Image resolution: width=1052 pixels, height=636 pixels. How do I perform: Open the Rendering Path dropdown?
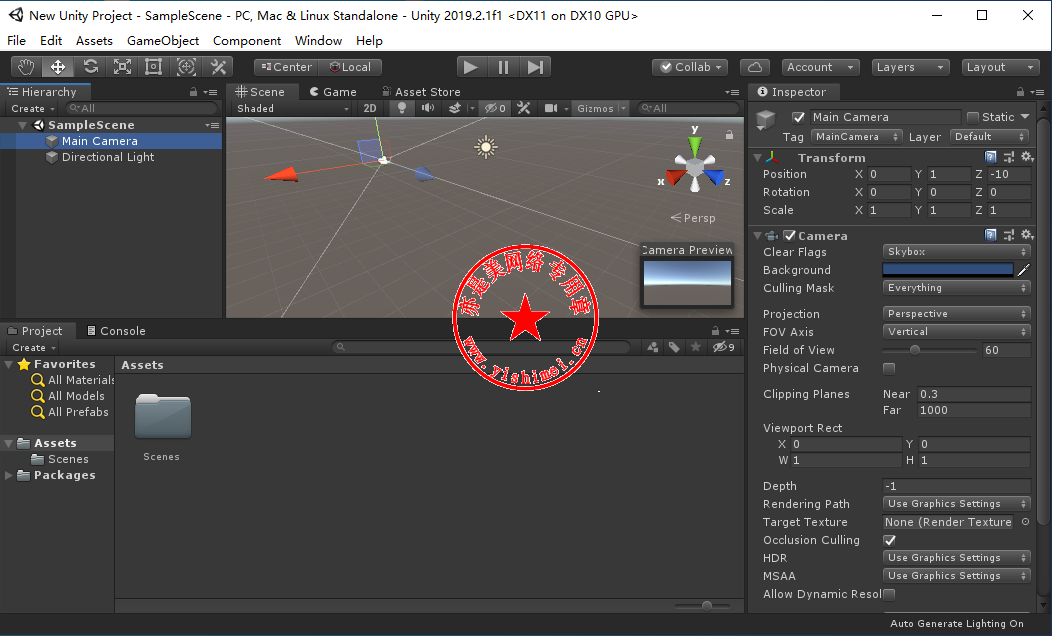click(956, 504)
